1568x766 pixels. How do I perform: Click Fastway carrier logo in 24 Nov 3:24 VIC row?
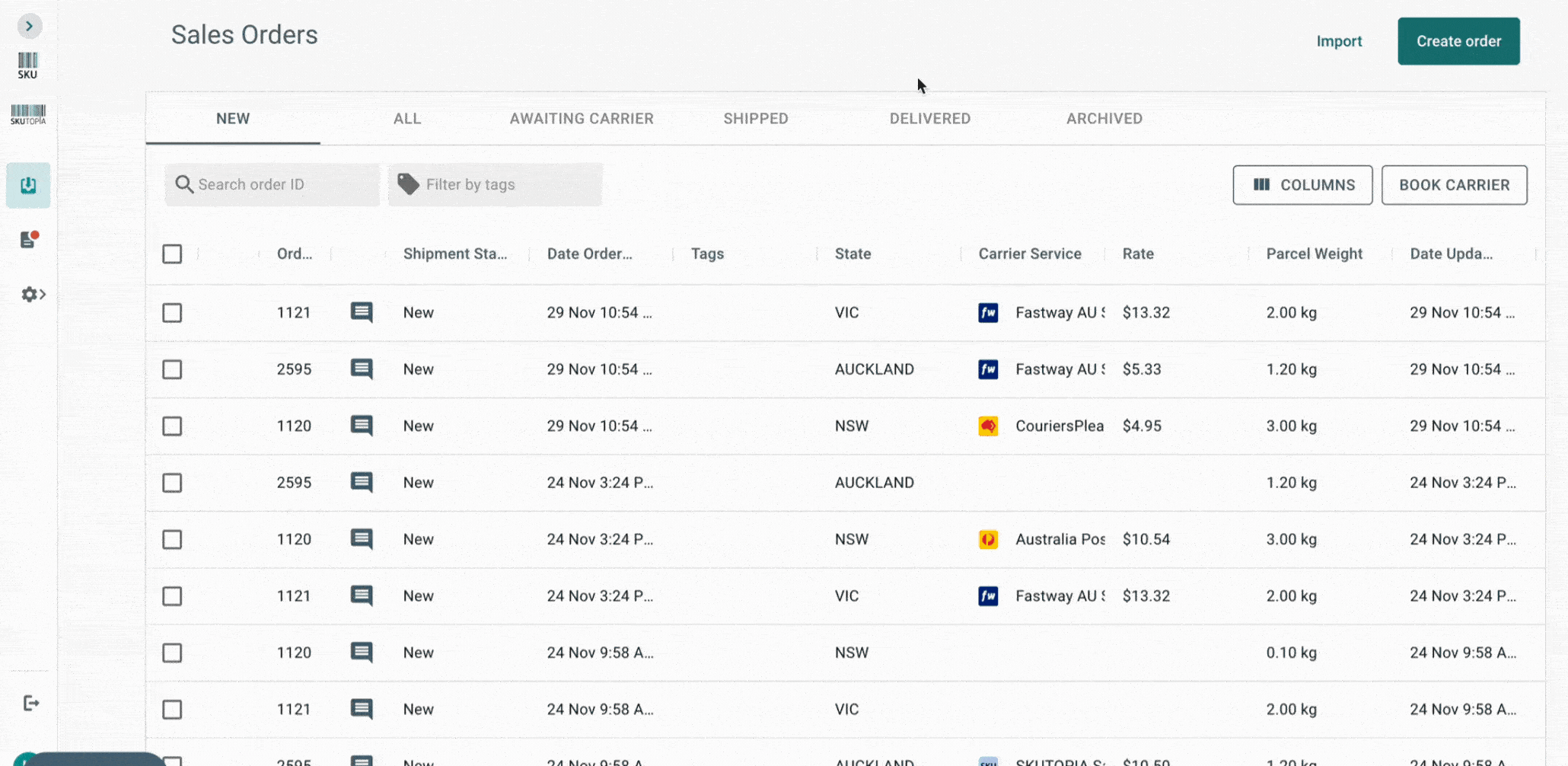pyautogui.click(x=988, y=595)
